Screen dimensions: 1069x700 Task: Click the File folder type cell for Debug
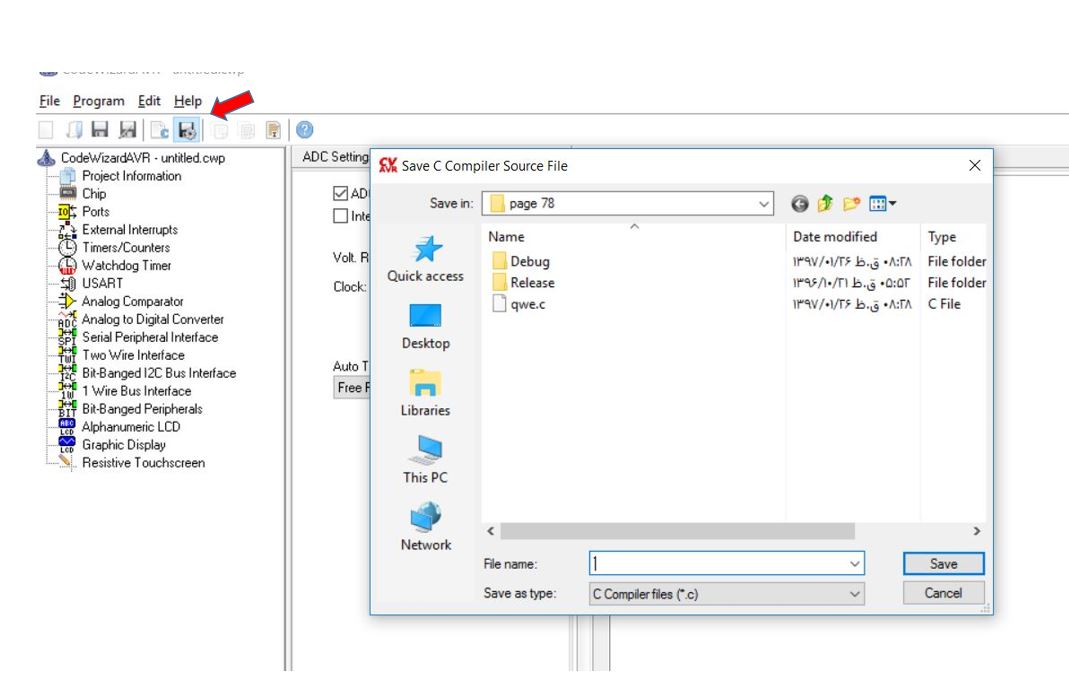[957, 261]
